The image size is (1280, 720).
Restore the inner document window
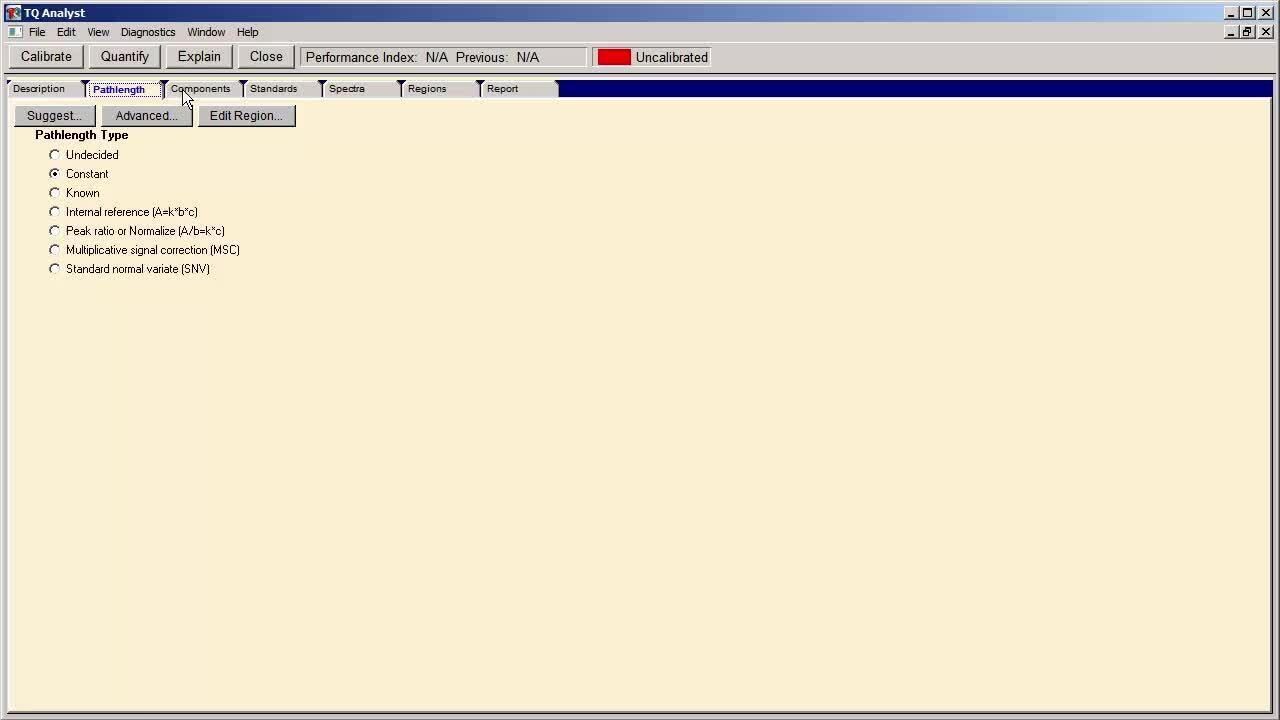1247,32
